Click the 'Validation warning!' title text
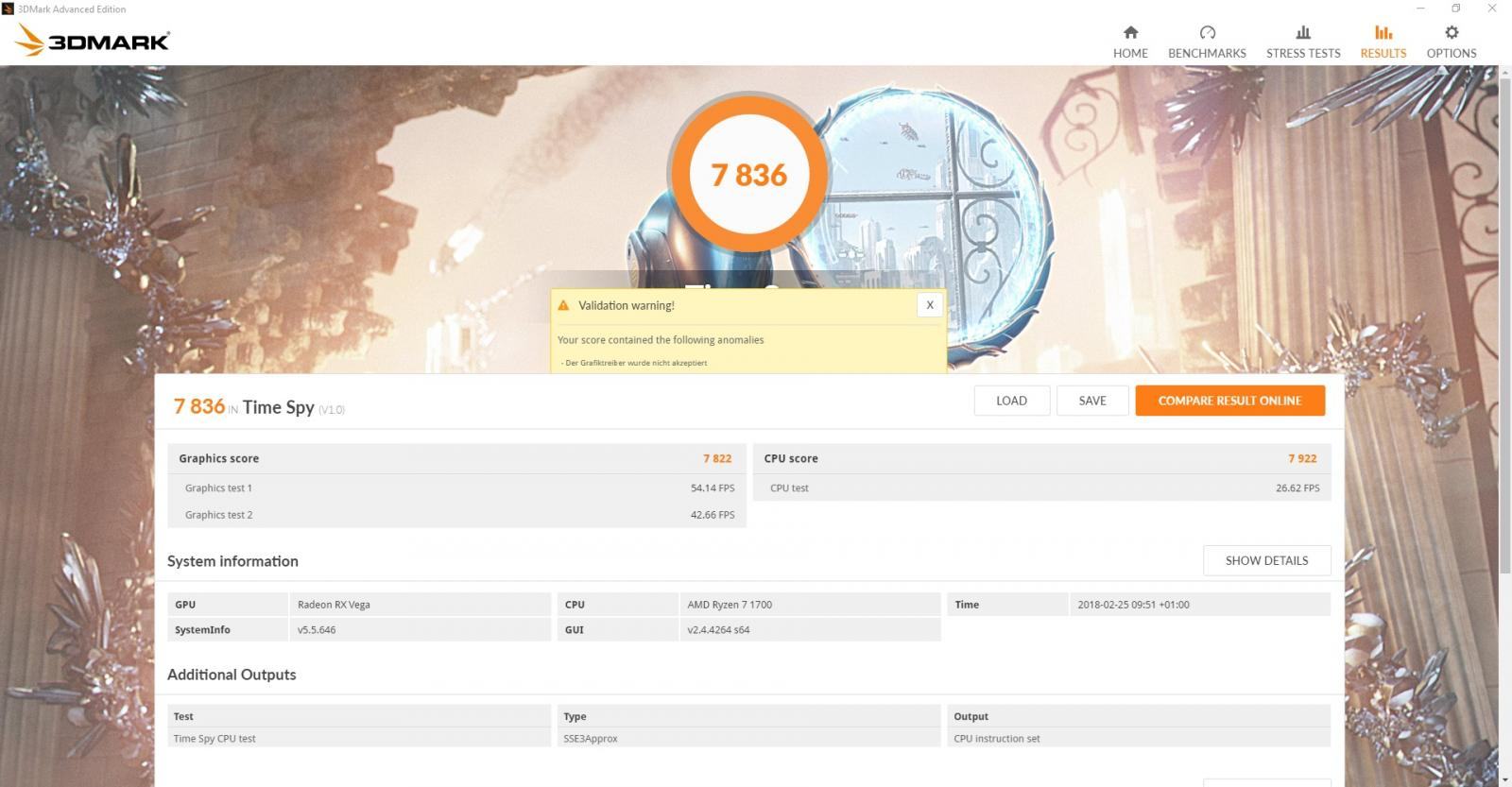 click(627, 305)
